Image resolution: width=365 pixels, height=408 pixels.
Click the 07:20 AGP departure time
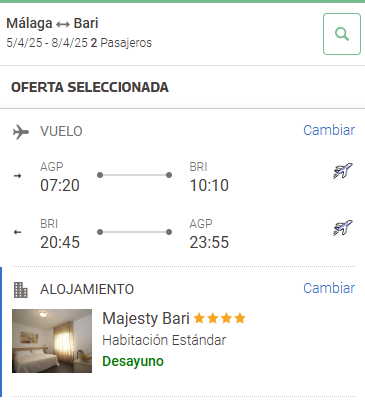pyautogui.click(x=60, y=185)
